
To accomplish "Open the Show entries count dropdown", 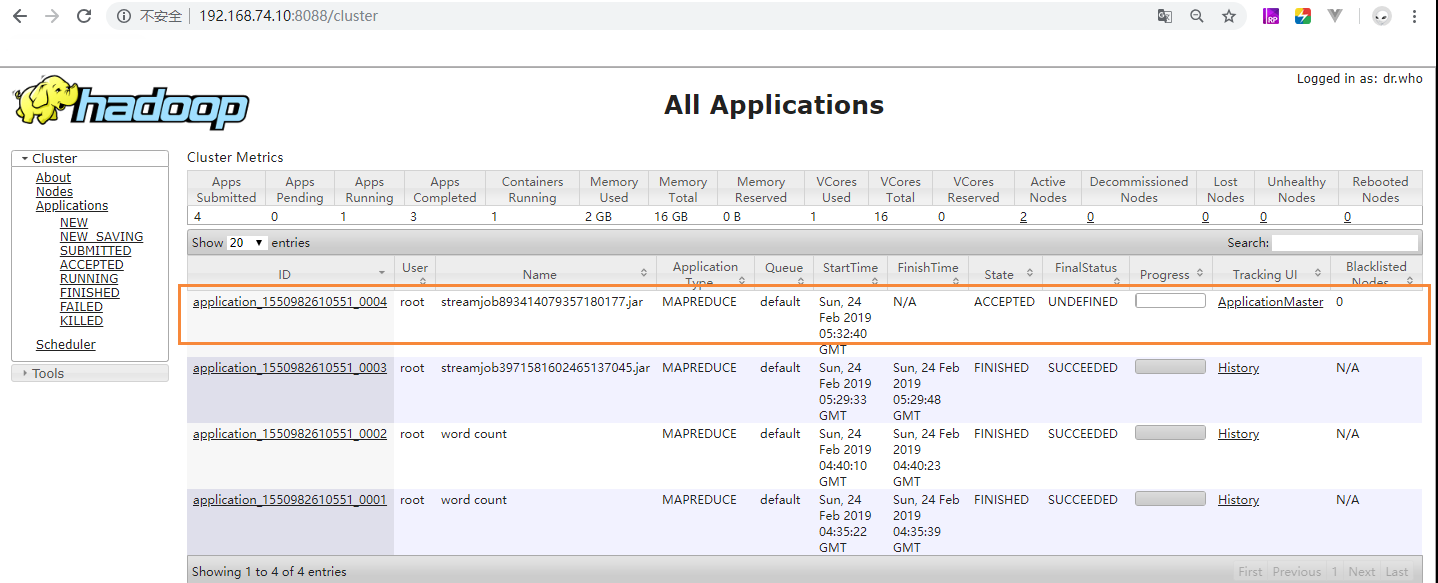I will [247, 243].
